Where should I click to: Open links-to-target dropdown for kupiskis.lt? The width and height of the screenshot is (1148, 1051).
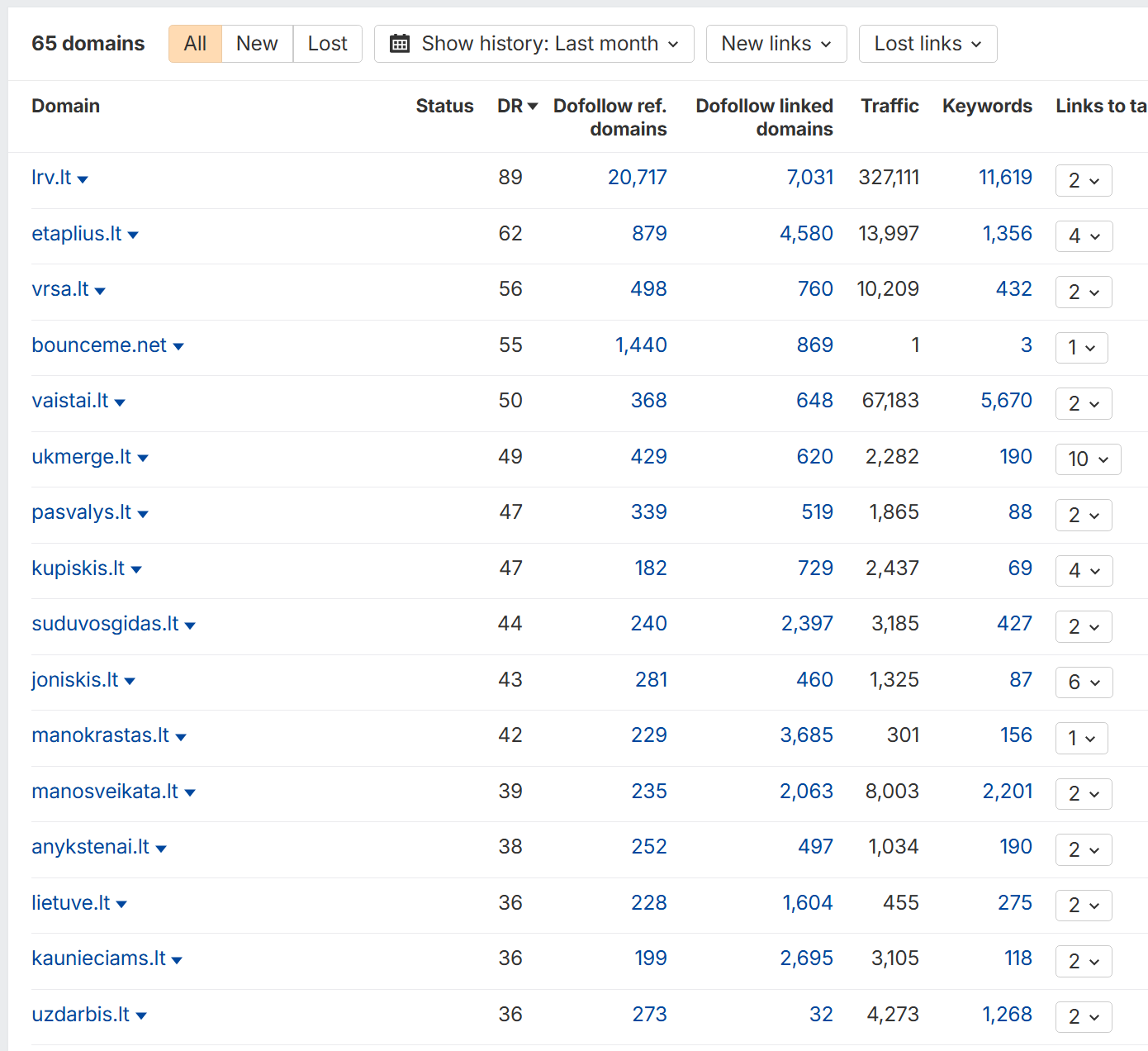coord(1084,571)
